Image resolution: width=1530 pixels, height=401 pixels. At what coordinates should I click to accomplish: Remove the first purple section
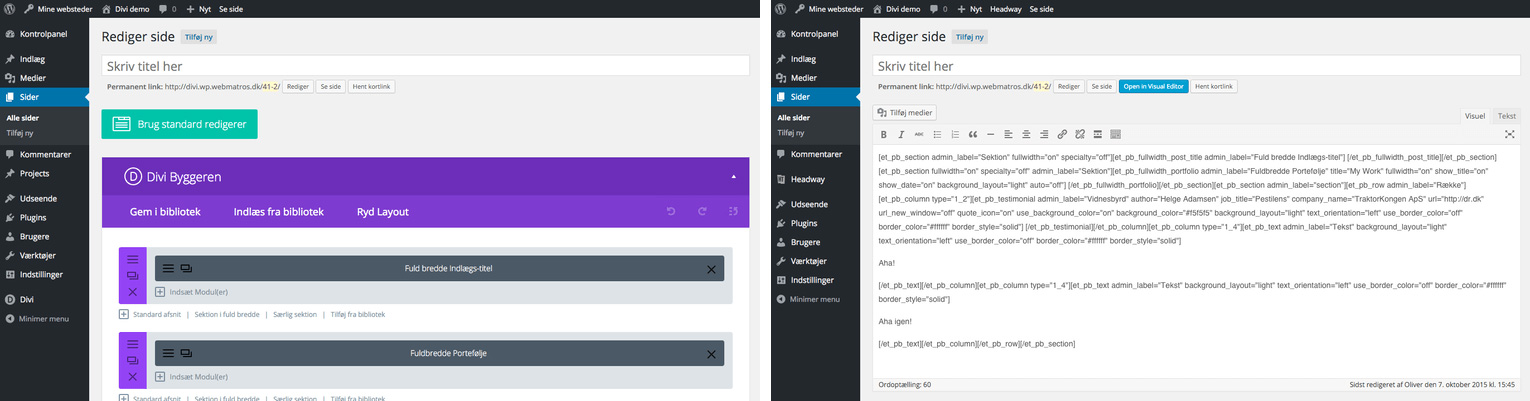[x=132, y=292]
